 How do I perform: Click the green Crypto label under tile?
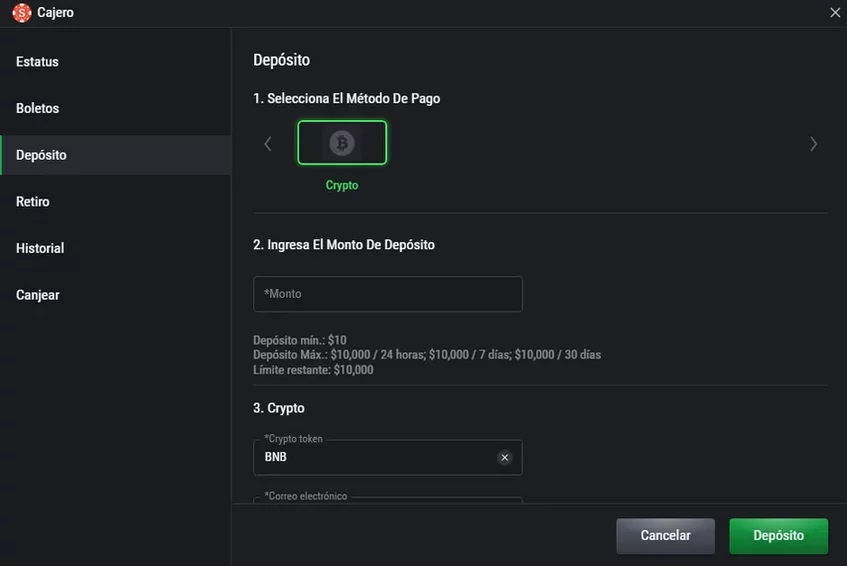coord(342,185)
